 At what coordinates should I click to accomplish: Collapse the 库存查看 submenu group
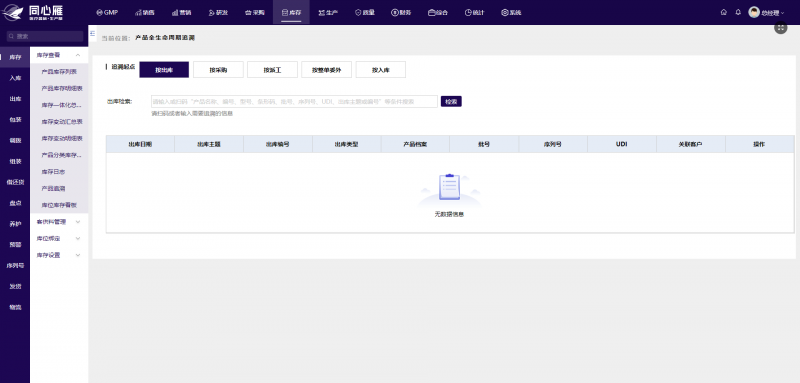click(59, 55)
